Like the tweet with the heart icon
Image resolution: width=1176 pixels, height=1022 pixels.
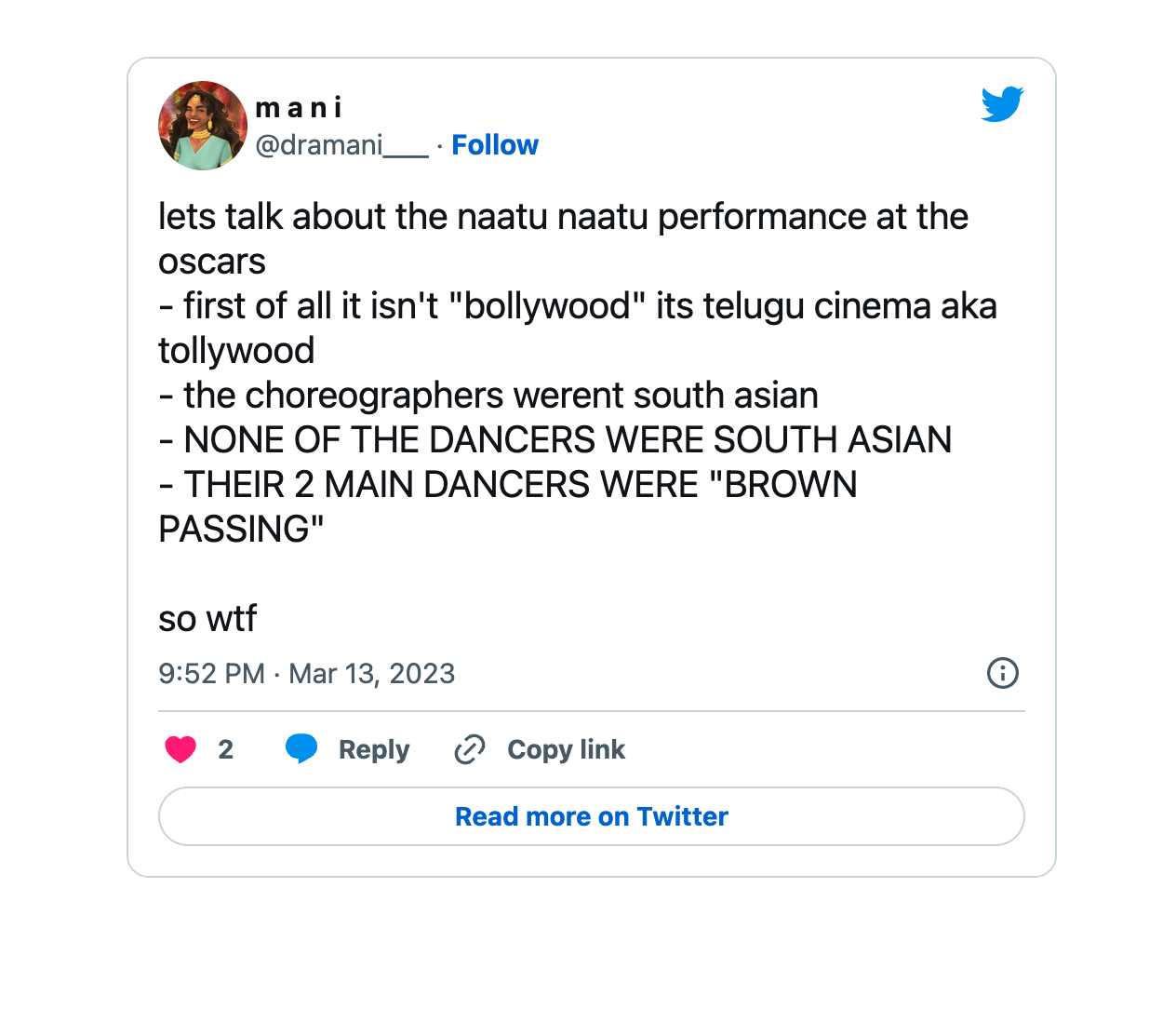pos(180,749)
